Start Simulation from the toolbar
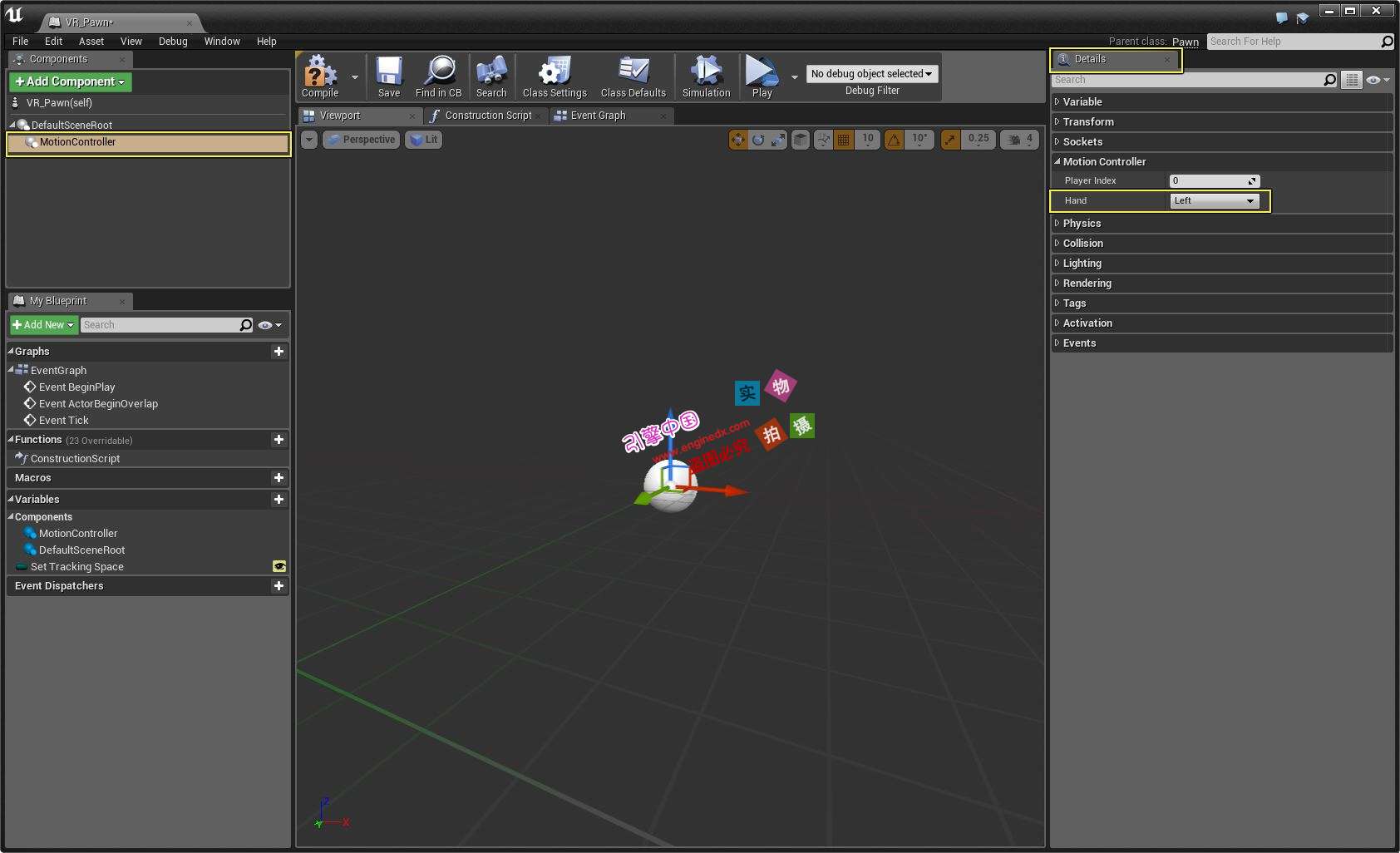This screenshot has width=1400, height=853. [706, 76]
